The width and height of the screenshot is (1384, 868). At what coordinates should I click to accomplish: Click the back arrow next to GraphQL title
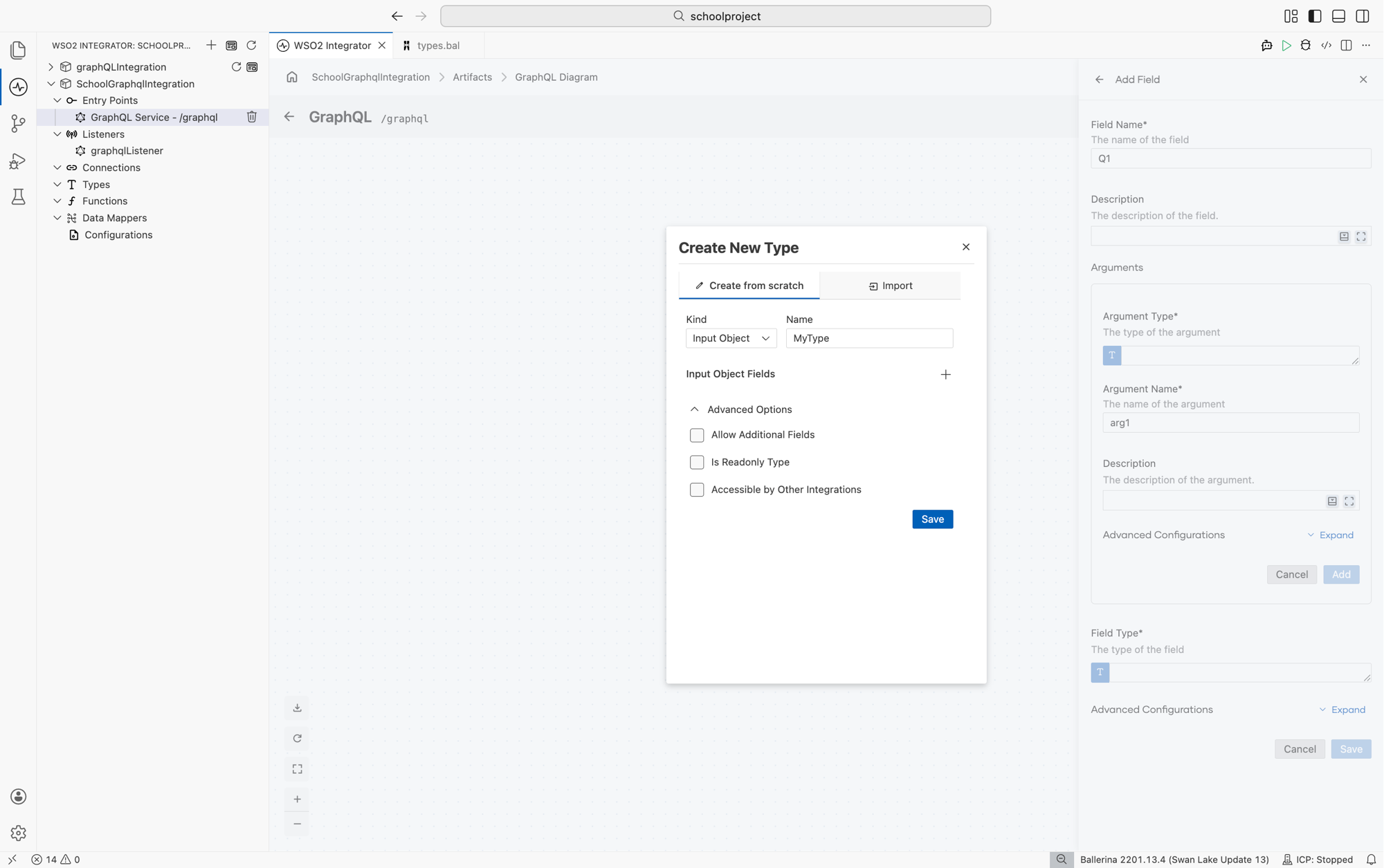coord(289,117)
